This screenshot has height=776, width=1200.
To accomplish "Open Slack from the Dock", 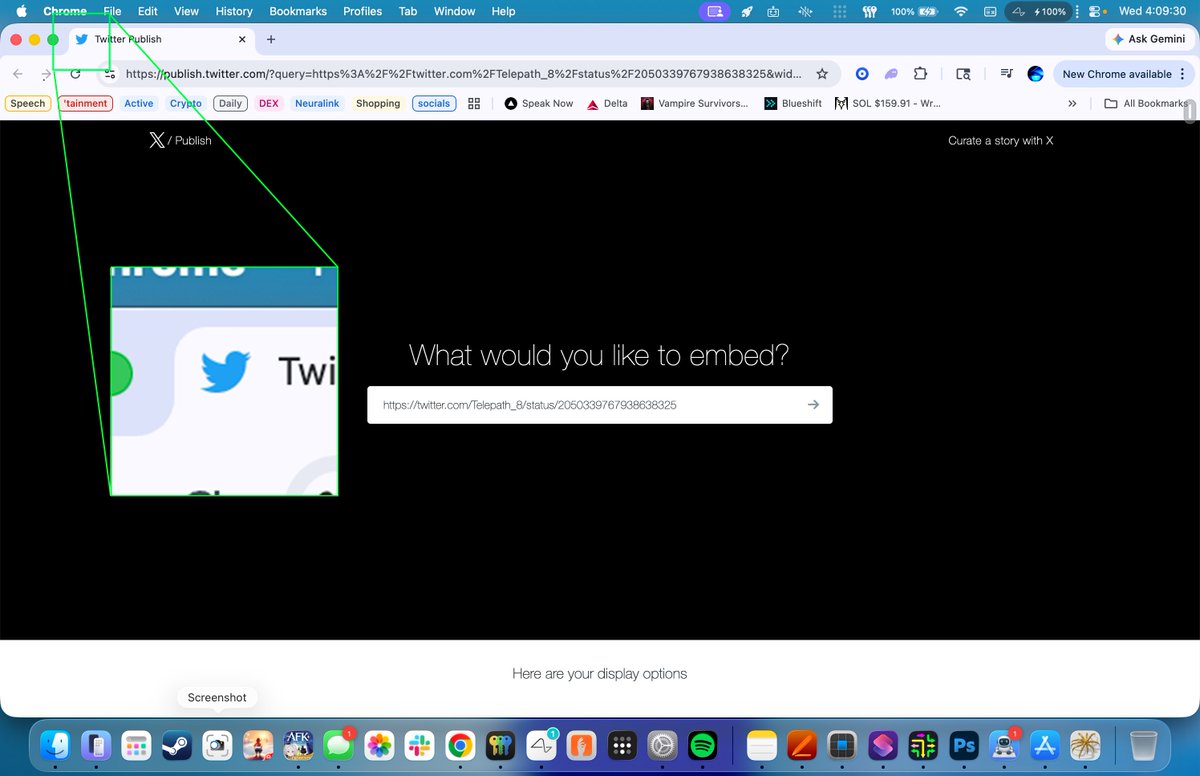I will 419,745.
